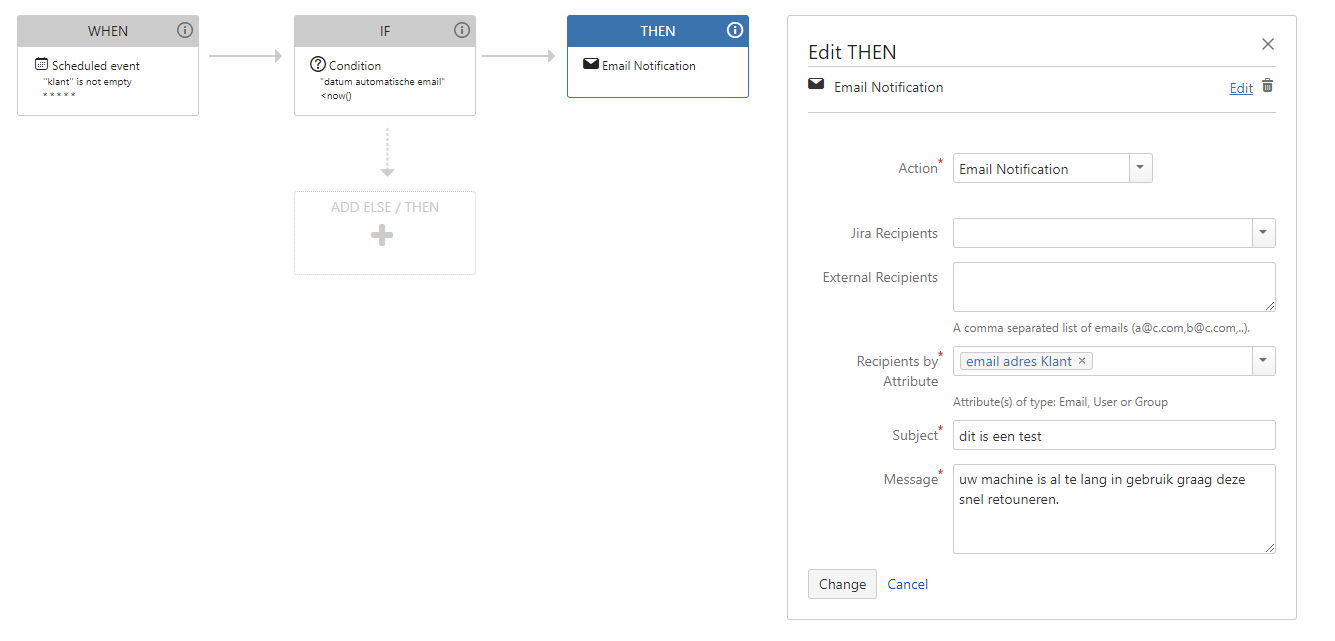Click the info icon on THEN block
This screenshot has height=641, width=1335.
(x=735, y=30)
